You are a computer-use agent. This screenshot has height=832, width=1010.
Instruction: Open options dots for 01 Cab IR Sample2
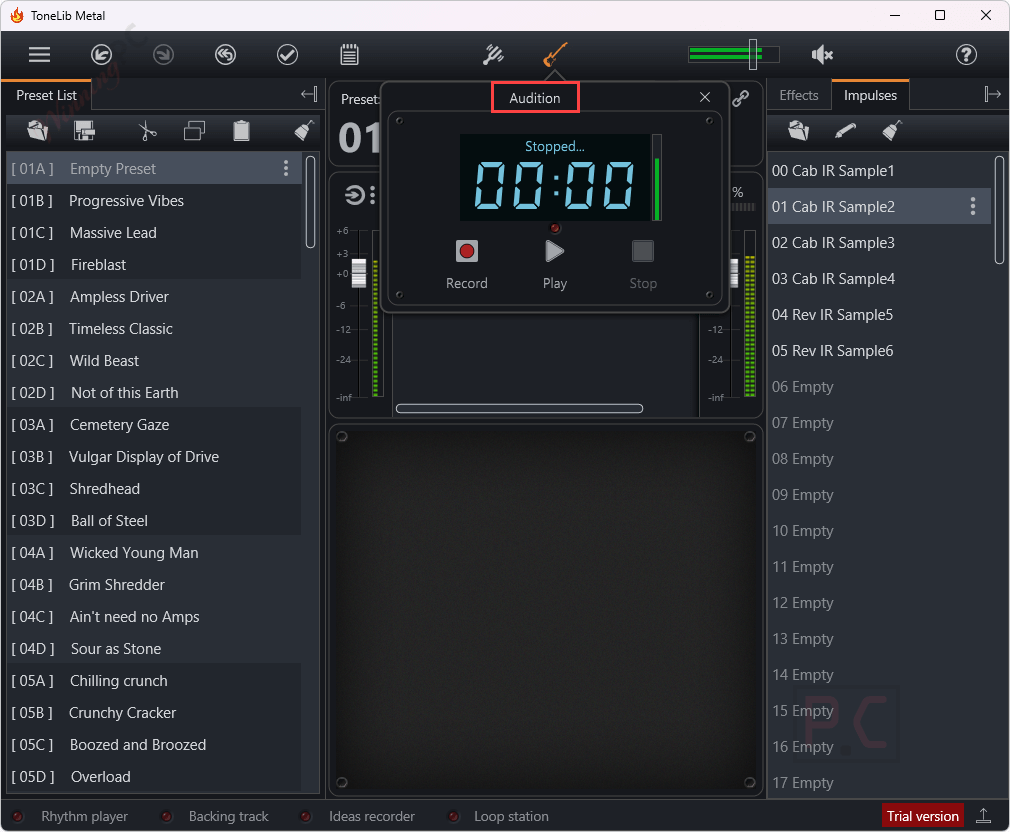coord(973,206)
